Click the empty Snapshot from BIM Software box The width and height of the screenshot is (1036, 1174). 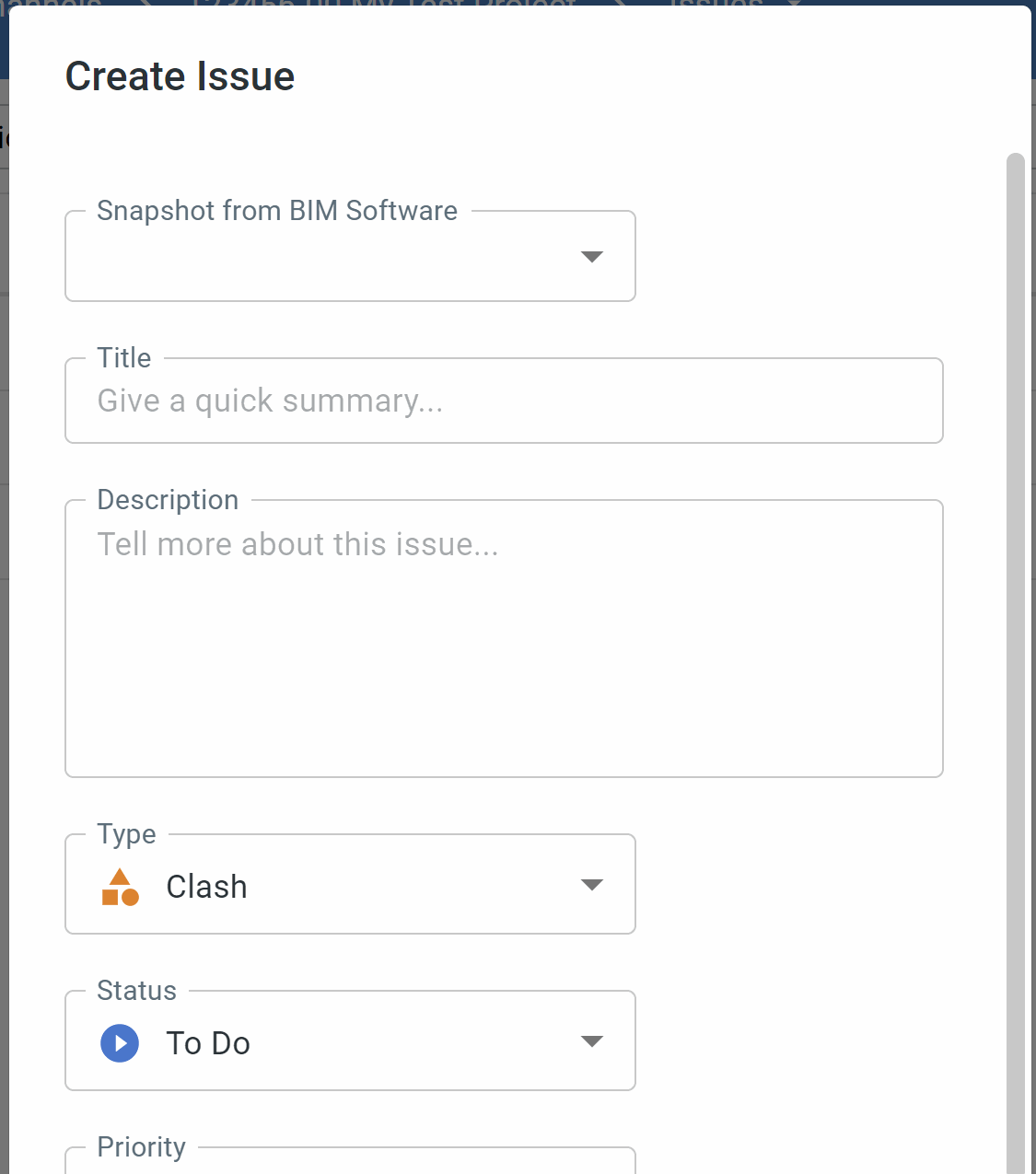(350, 256)
